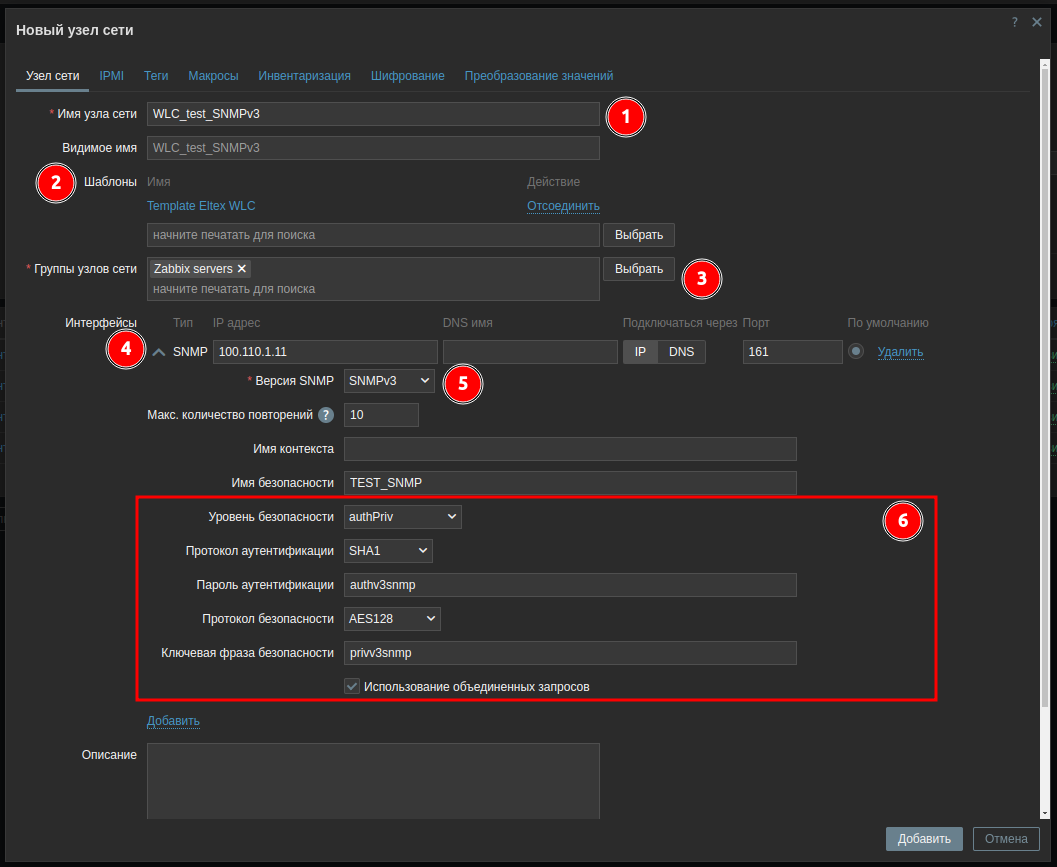
Task: Click the IP address field with 100.110.1.11
Action: 325,352
